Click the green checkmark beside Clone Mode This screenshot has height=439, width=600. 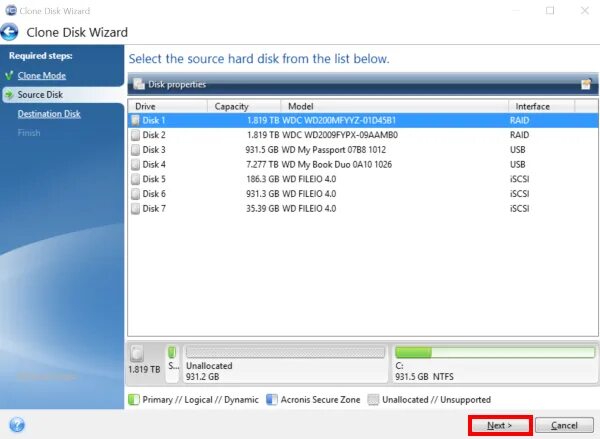point(9,75)
